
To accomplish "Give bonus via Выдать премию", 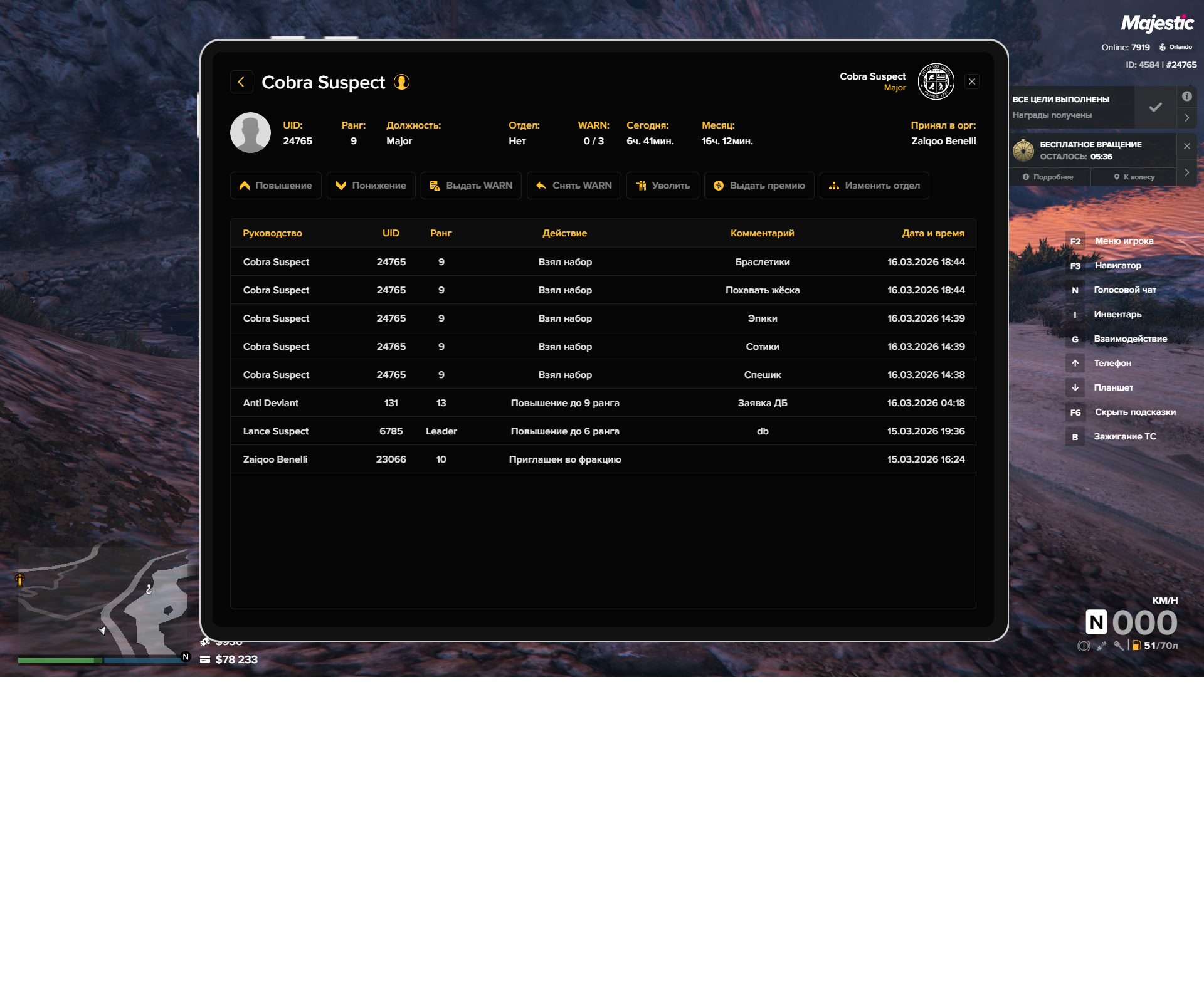I will pos(759,186).
